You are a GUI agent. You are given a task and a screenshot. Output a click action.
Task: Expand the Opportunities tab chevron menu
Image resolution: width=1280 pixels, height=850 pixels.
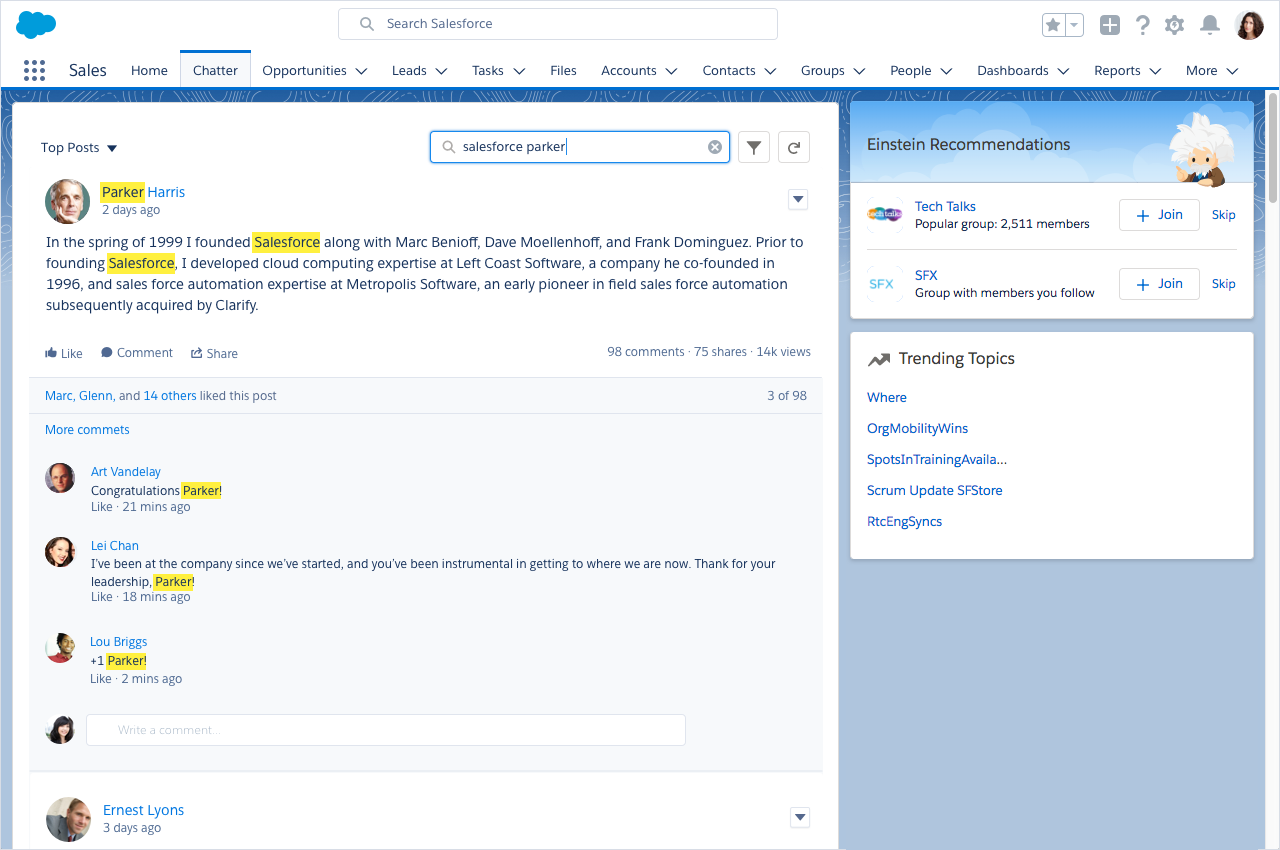[x=361, y=71]
